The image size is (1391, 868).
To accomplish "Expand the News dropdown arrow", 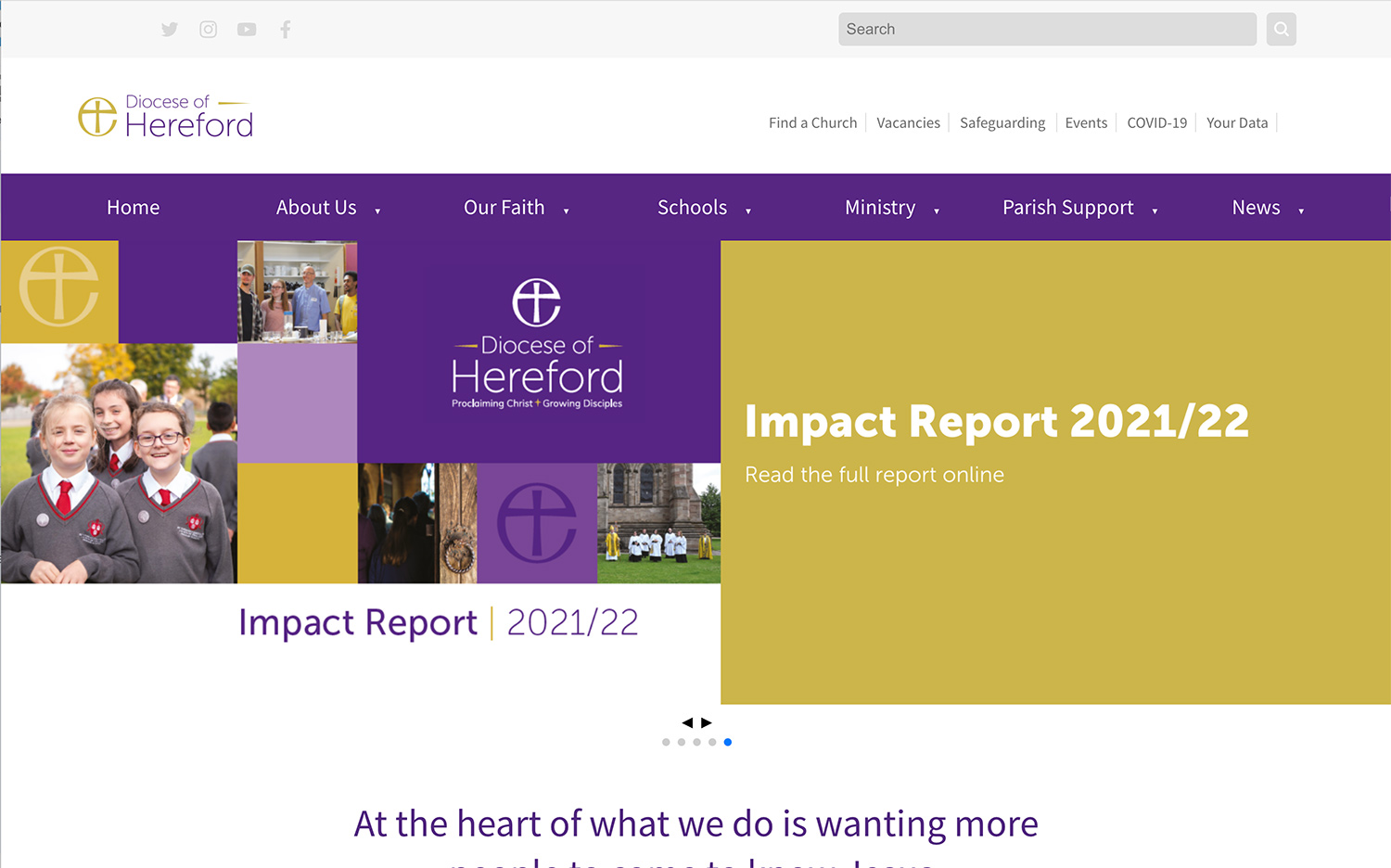I will (1301, 211).
